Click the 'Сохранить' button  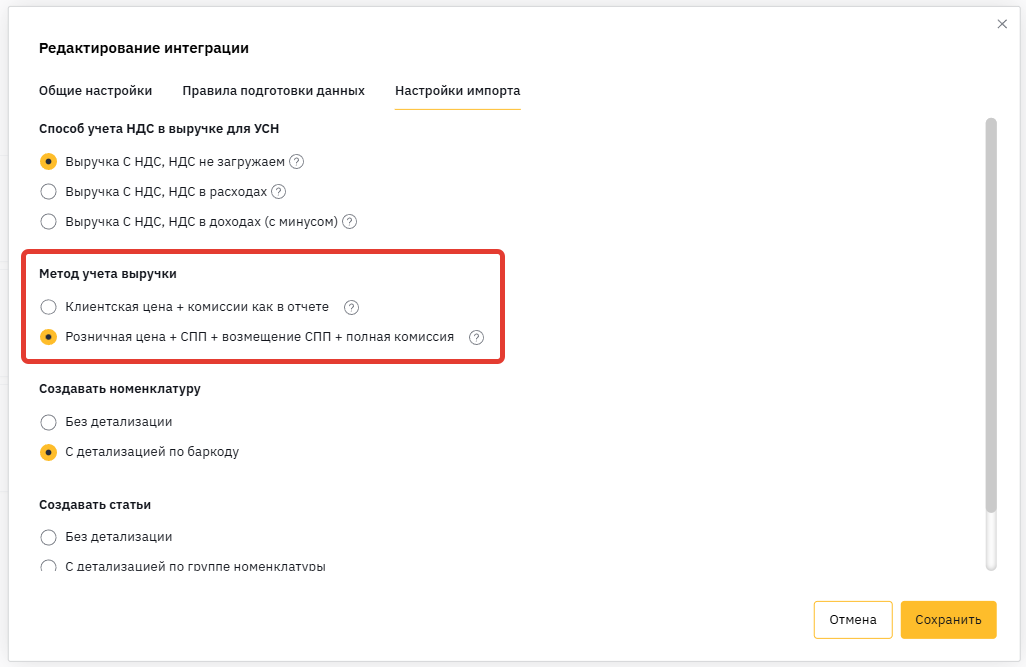coord(948,620)
